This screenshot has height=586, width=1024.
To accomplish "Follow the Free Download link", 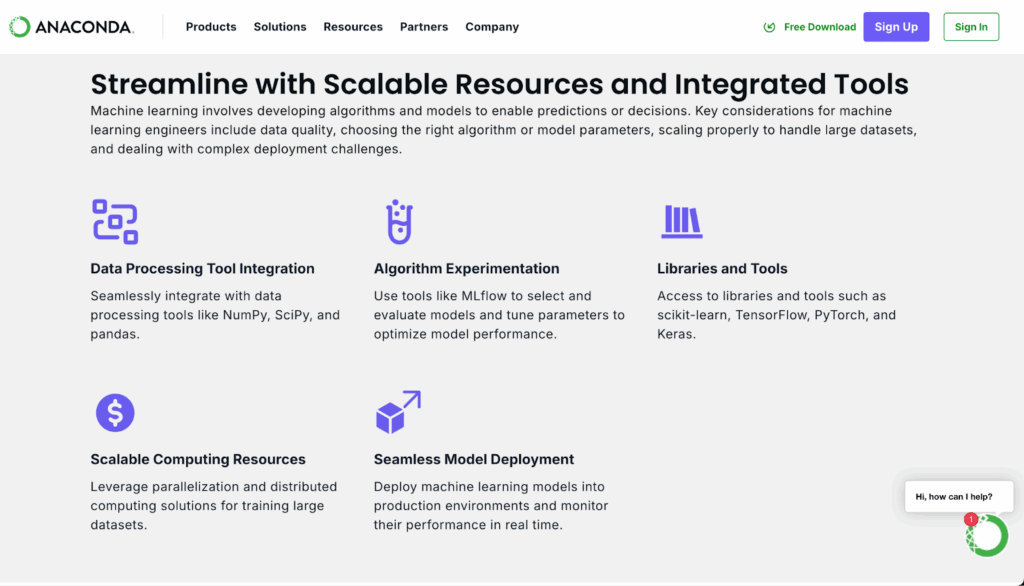I will (x=820, y=27).
